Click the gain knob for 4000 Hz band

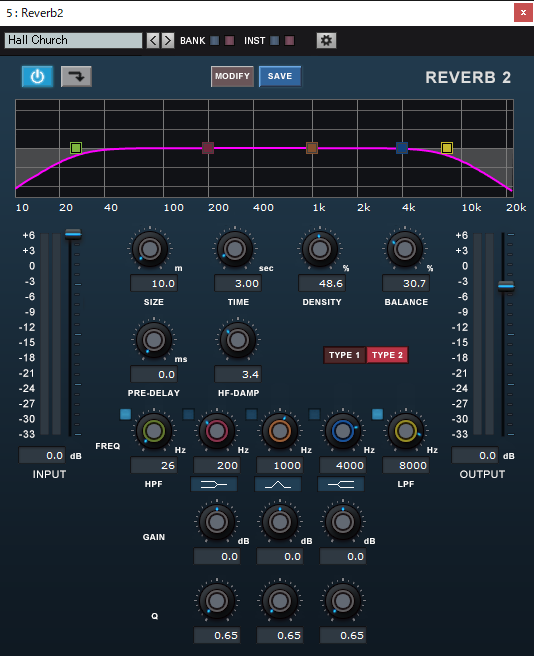tap(343, 522)
